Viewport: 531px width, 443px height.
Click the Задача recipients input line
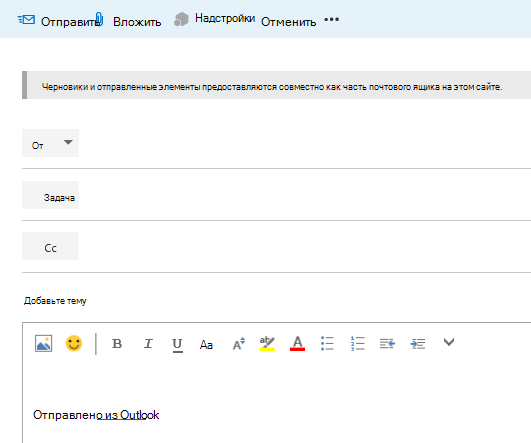coord(305,195)
